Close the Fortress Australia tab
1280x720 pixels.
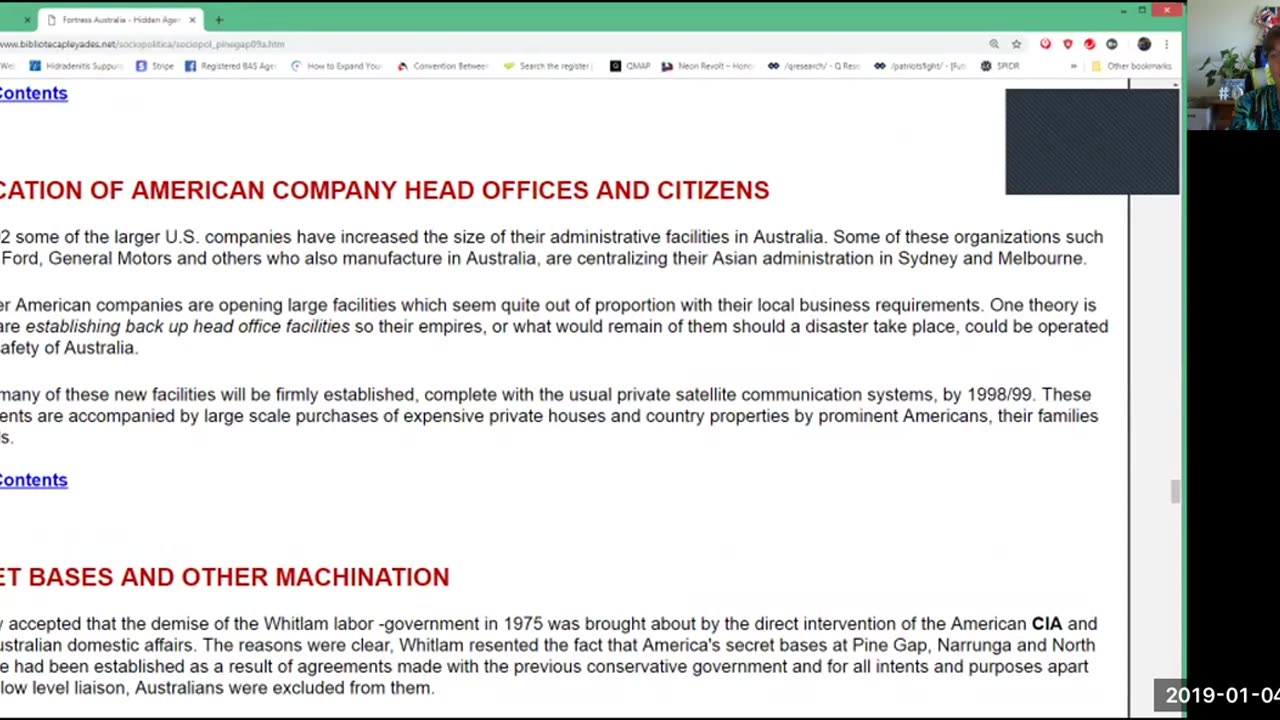tap(192, 20)
